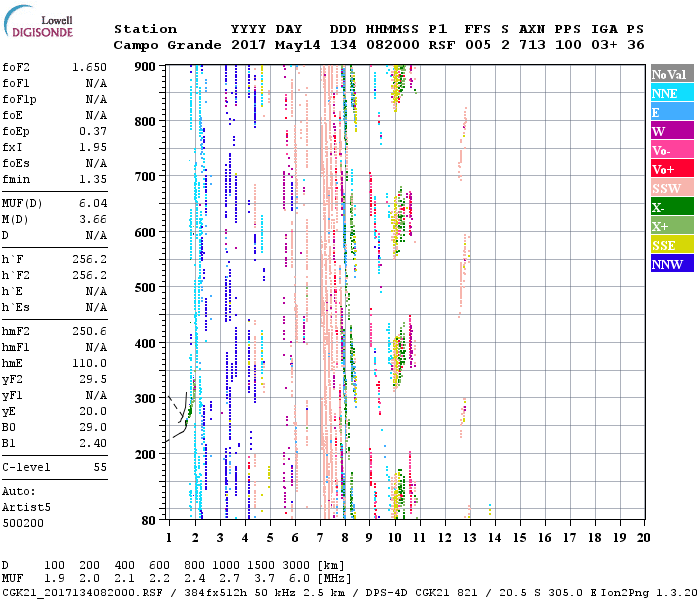Click the Campo Grande station name
The image size is (700, 600).
click(x=160, y=45)
